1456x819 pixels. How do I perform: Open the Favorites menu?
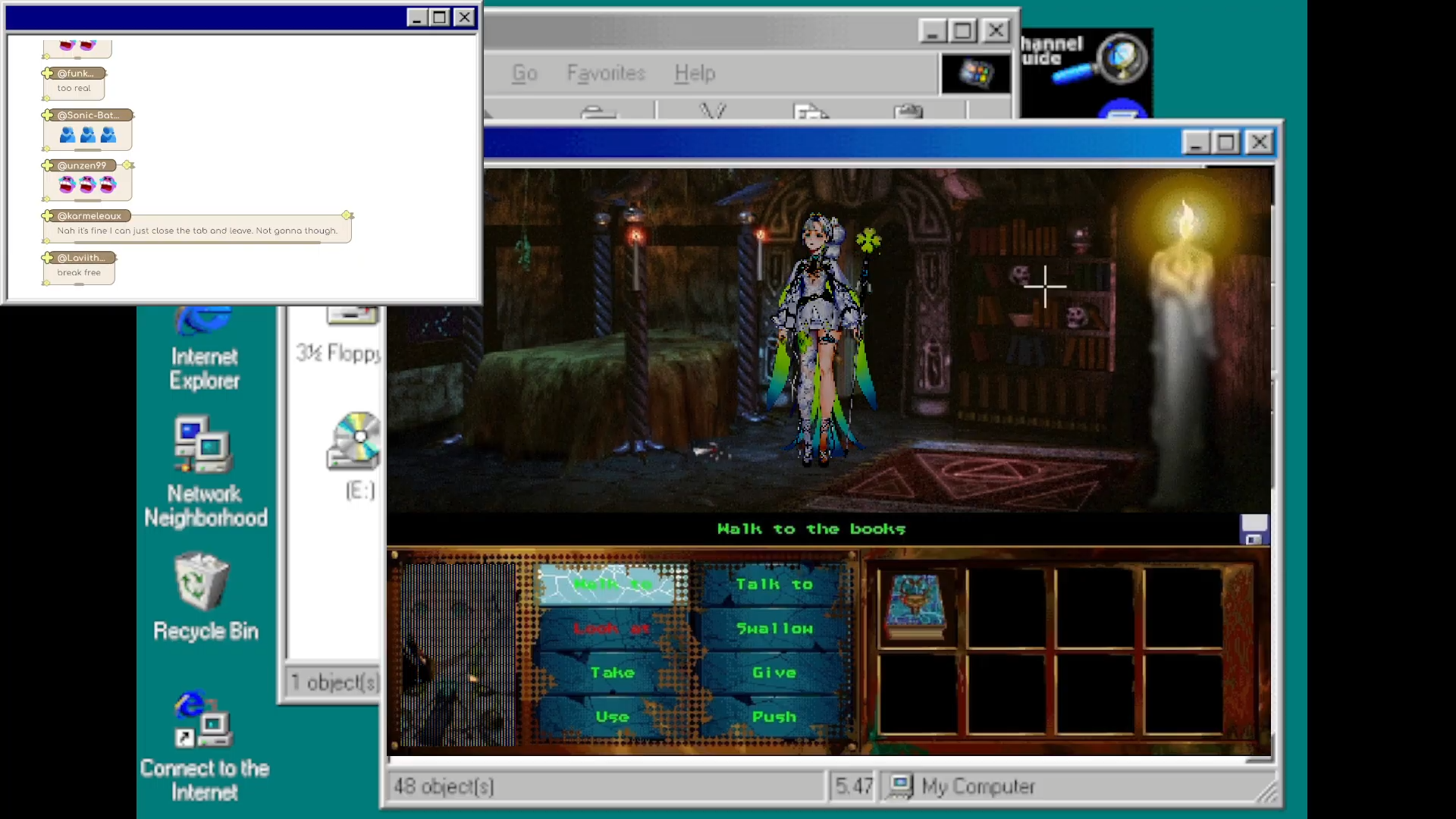[x=606, y=74]
